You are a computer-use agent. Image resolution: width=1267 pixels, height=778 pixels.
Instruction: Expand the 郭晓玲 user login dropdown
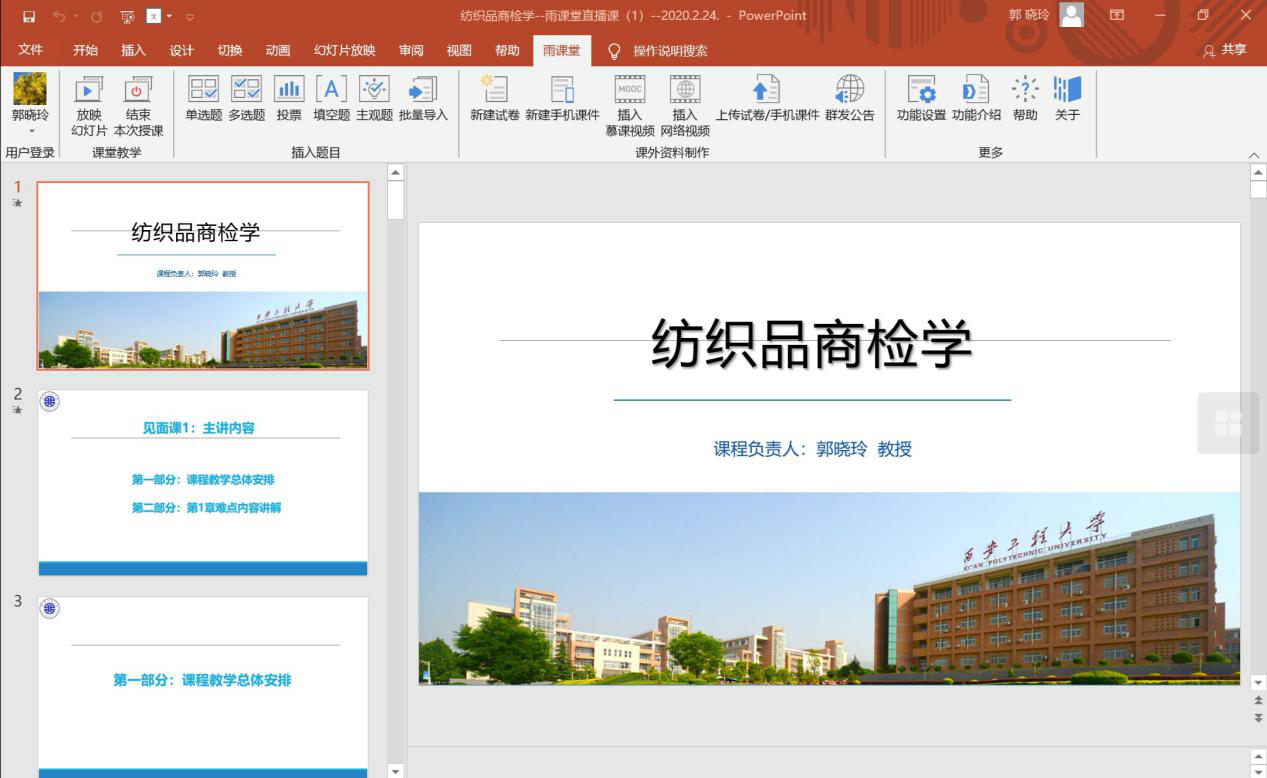click(x=30, y=130)
